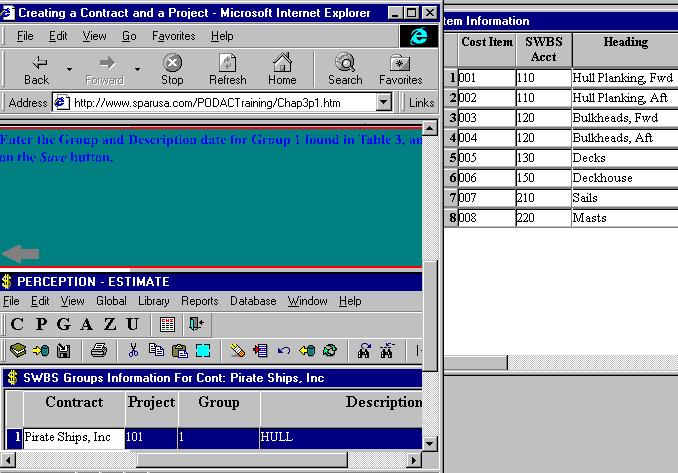Image resolution: width=678 pixels, height=473 pixels.
Task: Select the Project cell 101
Action: point(151,438)
